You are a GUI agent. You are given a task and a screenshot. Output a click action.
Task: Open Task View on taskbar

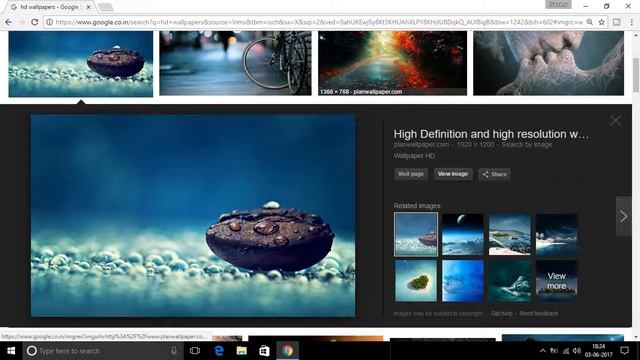coord(195,351)
